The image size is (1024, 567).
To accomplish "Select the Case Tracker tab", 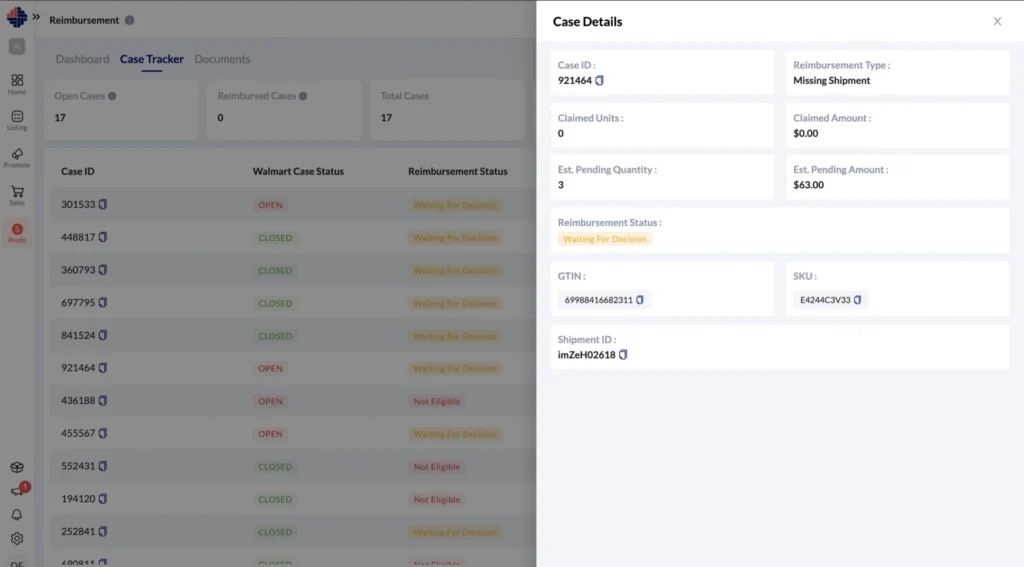I will tap(152, 59).
